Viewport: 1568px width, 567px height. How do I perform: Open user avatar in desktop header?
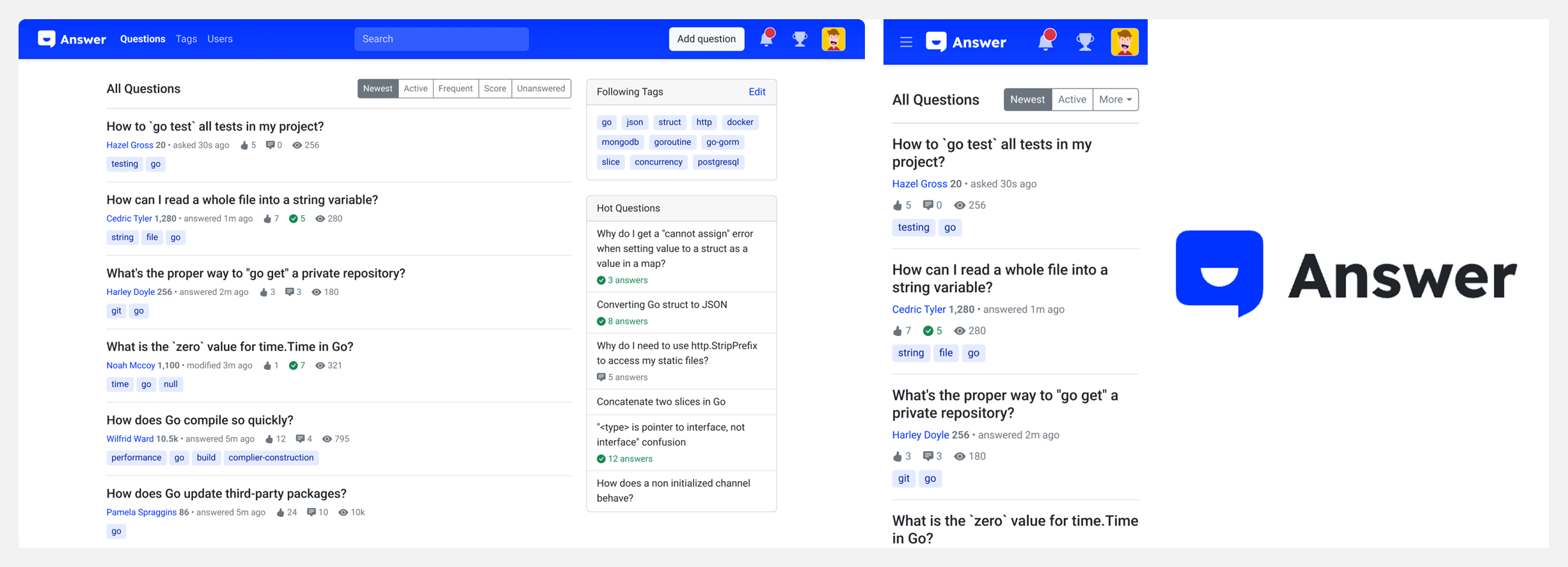coord(834,39)
